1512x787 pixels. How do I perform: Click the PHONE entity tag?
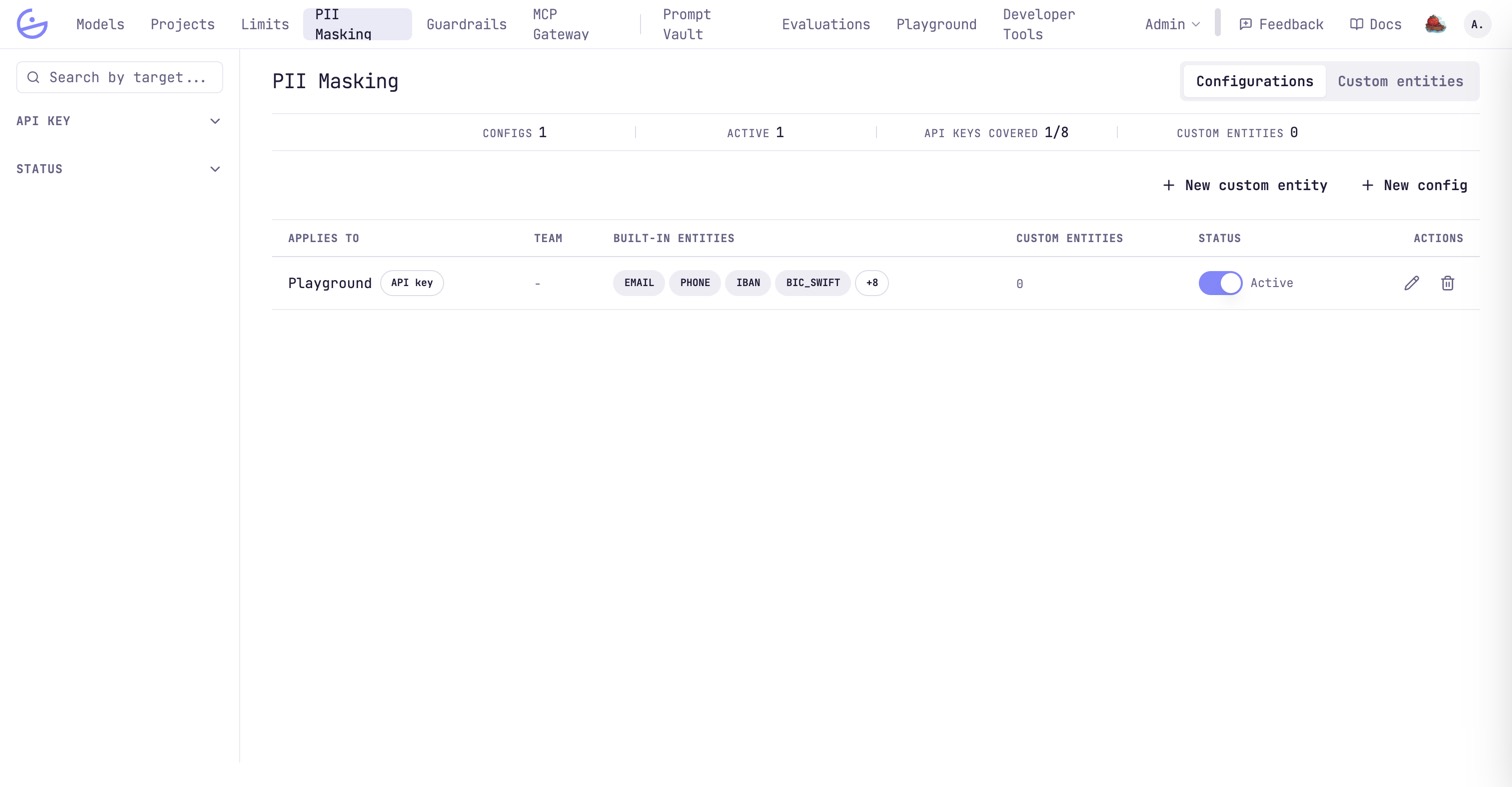pos(695,283)
